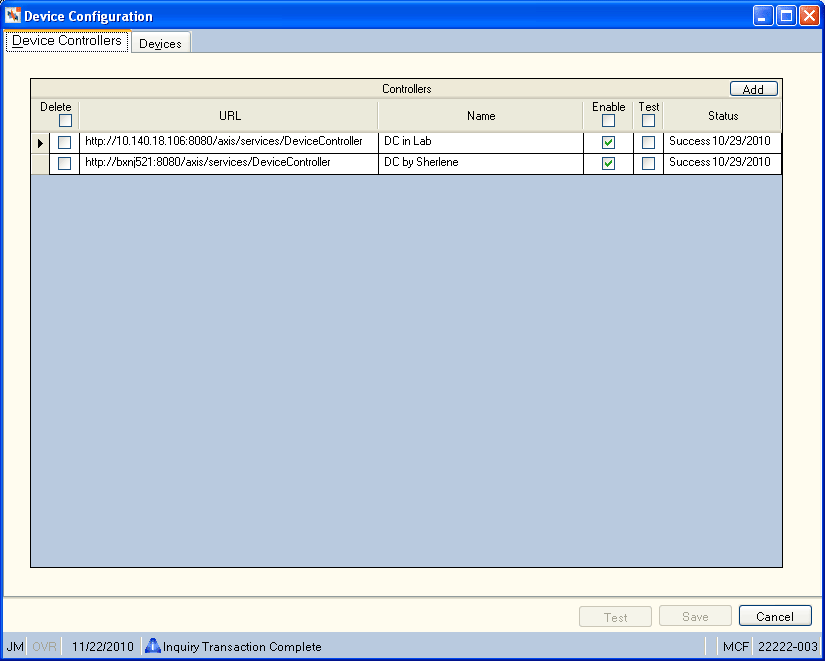Toggle the Enable header select-all checkbox
825x661 pixels.
pos(608,121)
